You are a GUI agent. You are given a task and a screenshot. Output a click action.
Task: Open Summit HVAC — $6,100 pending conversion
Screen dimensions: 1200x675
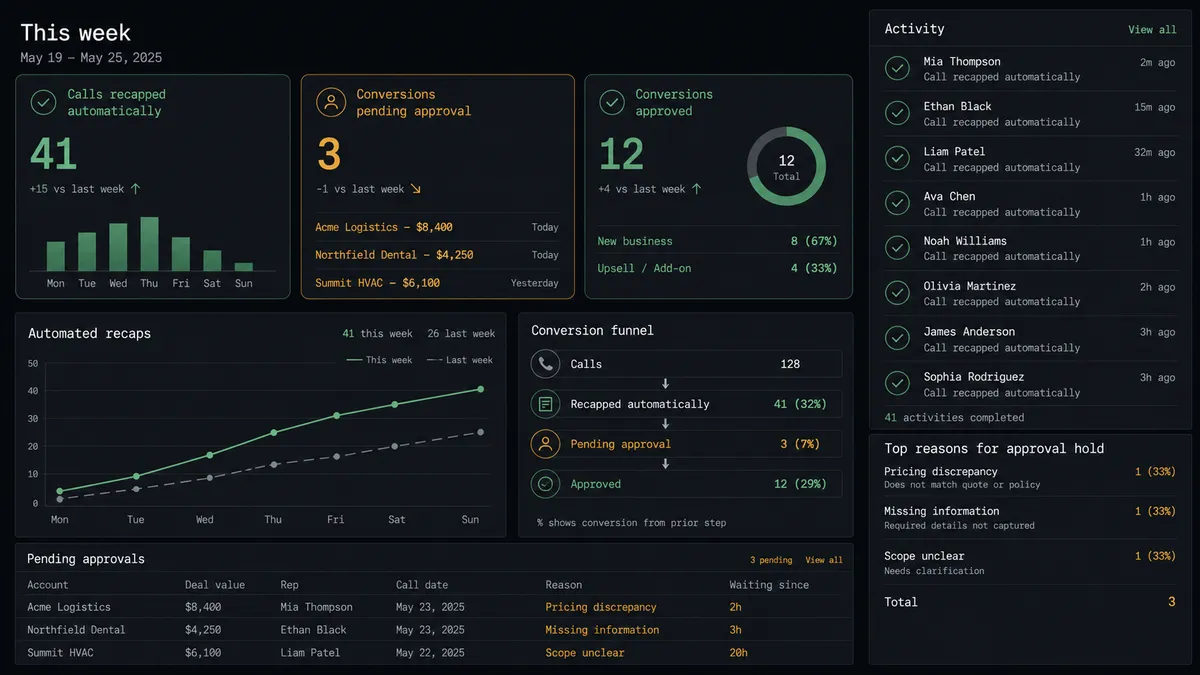point(437,283)
